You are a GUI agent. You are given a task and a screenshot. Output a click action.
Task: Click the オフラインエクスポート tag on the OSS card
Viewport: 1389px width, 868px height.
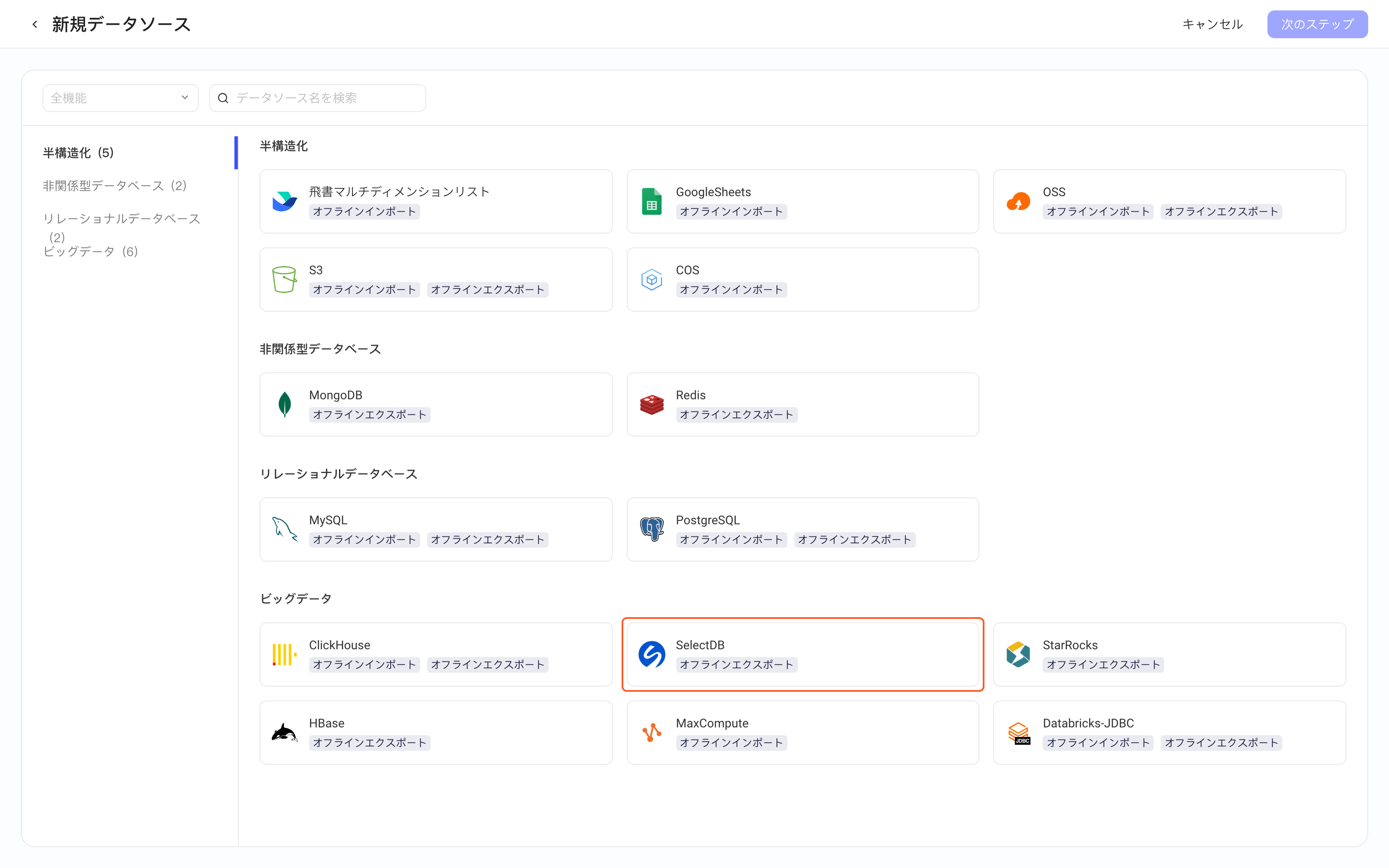click(x=1221, y=212)
